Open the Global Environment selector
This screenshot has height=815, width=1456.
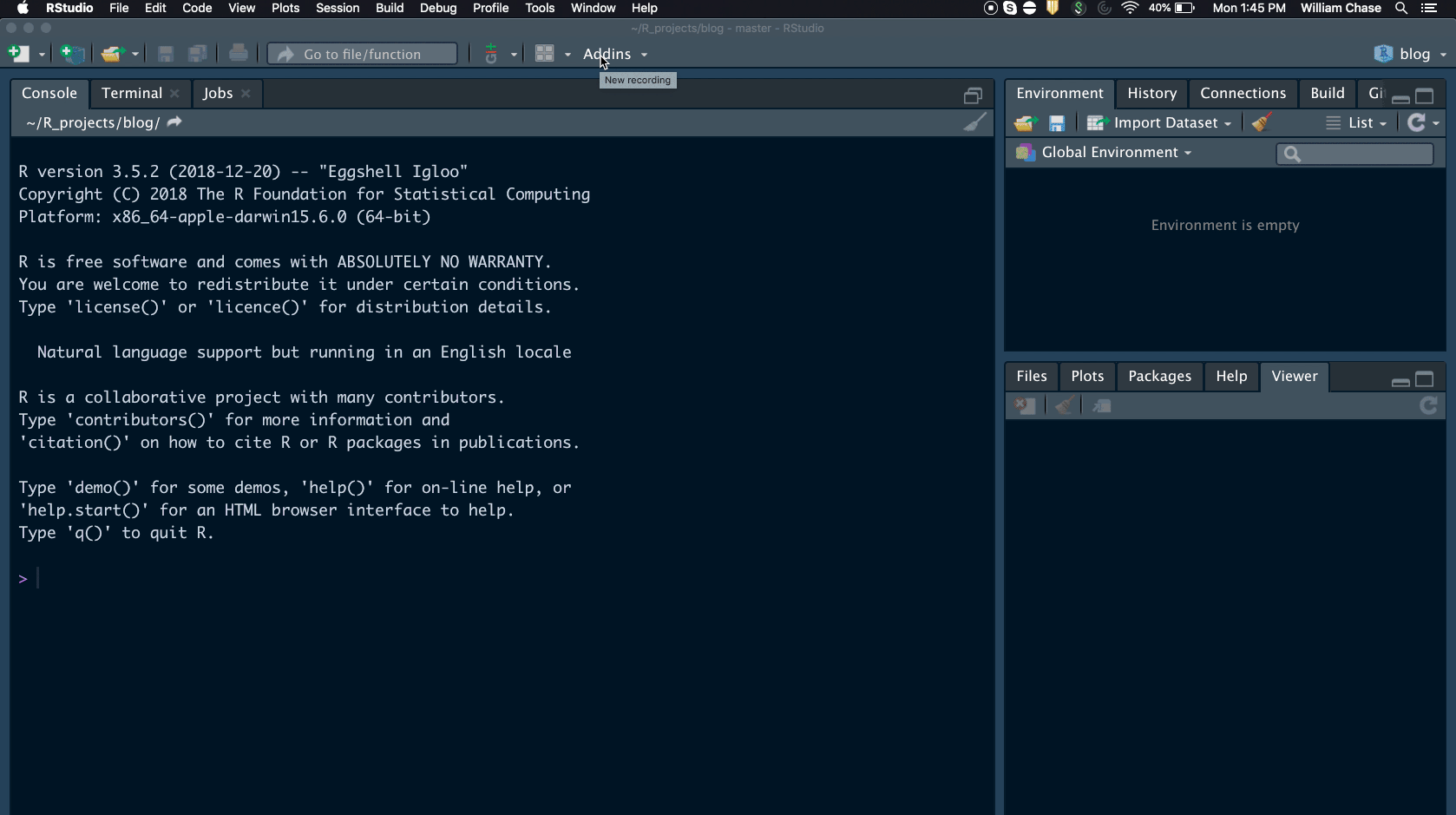point(1105,153)
